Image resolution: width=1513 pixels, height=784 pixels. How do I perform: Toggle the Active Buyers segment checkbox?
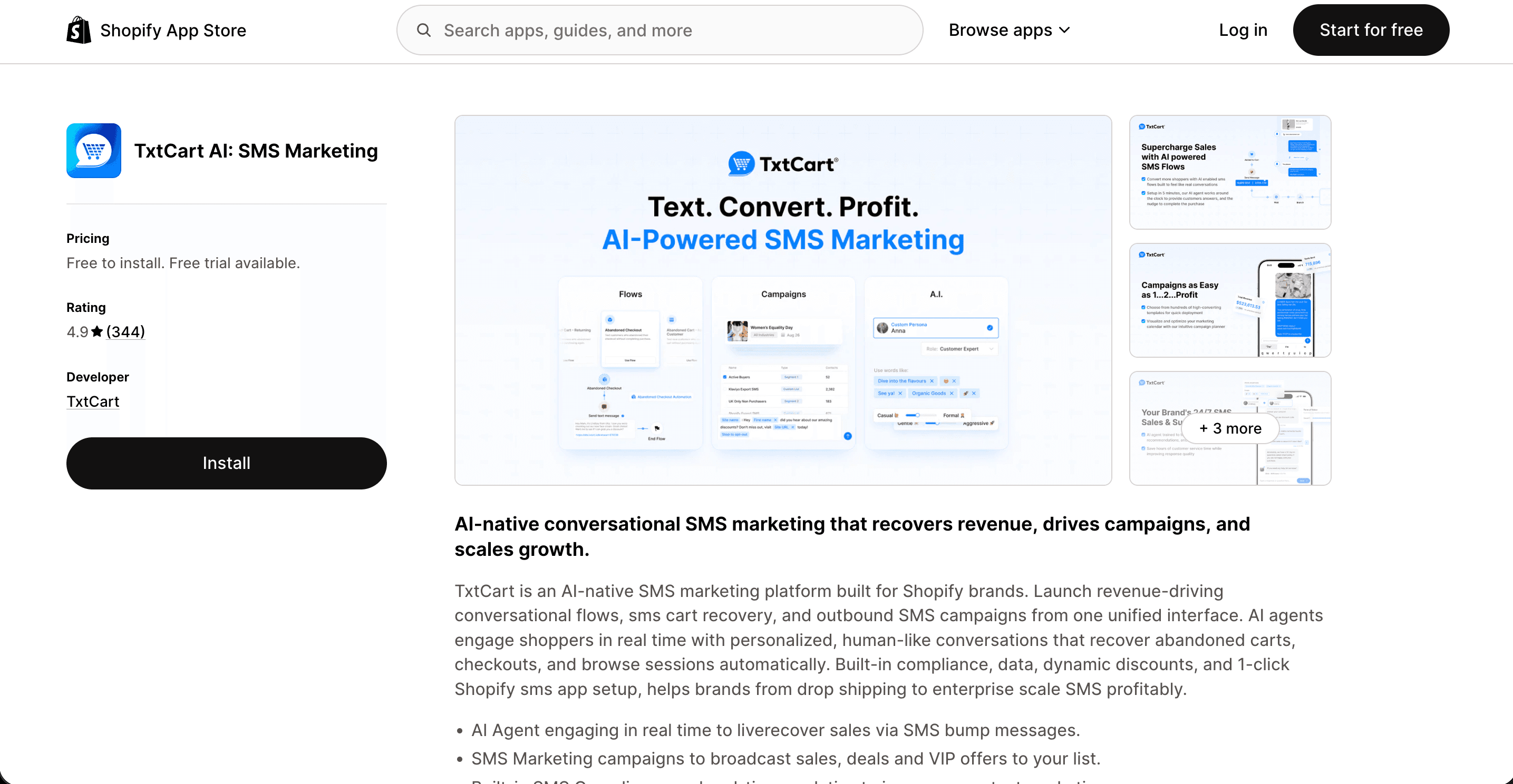(725, 377)
